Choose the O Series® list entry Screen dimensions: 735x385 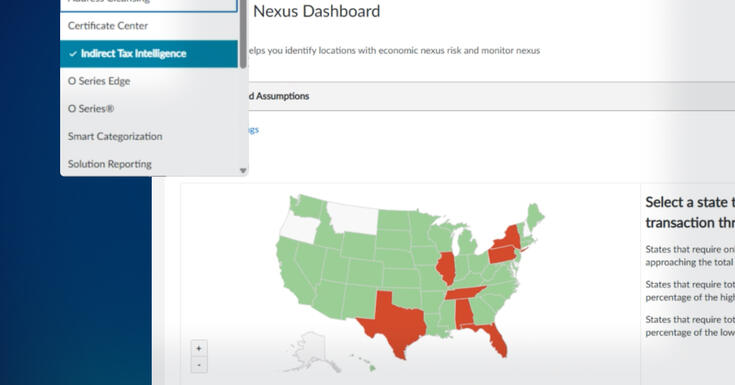pyautogui.click(x=149, y=109)
